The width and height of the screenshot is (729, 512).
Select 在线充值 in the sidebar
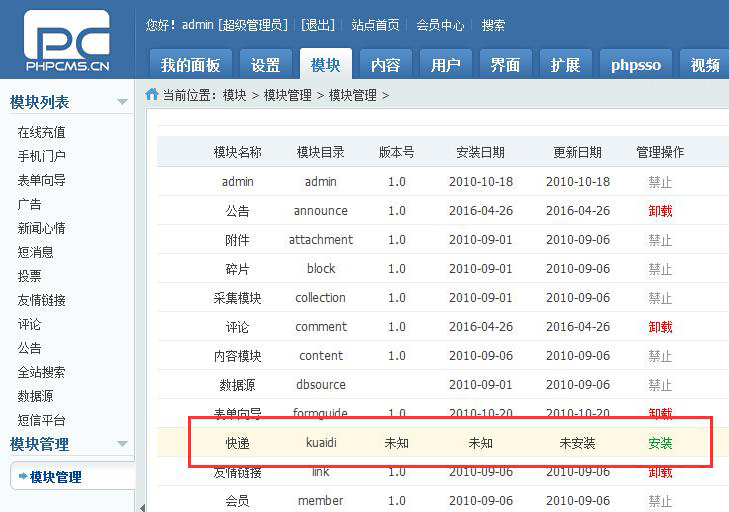(x=42, y=132)
